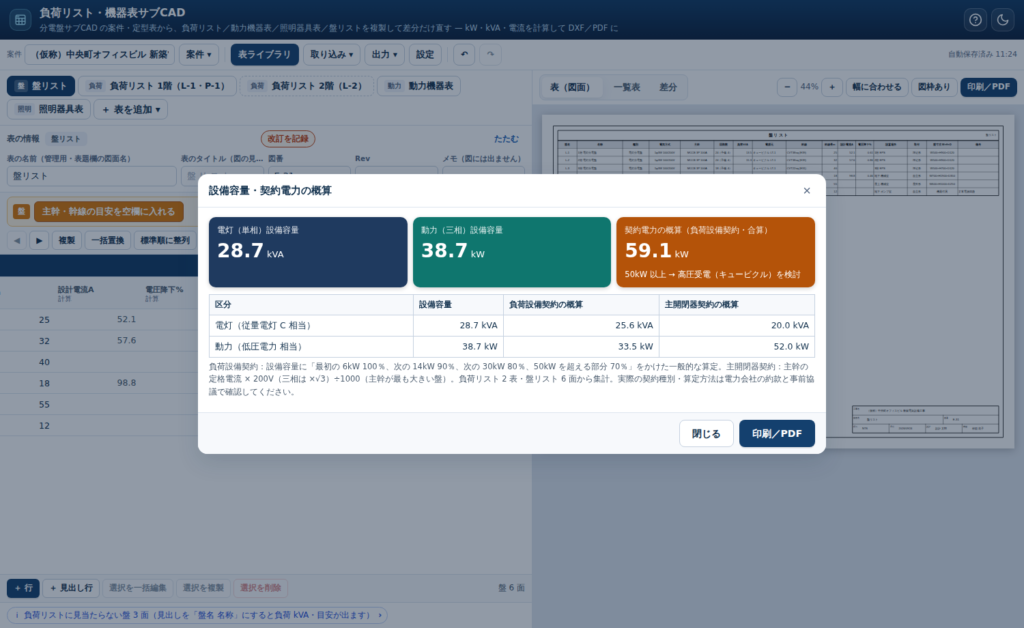The width and height of the screenshot is (1024, 628).
Task: Open the help icon in the header
Action: tap(975, 20)
